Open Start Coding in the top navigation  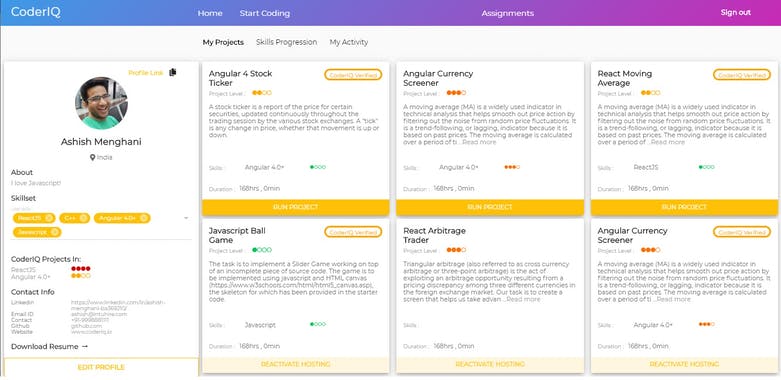(264, 13)
